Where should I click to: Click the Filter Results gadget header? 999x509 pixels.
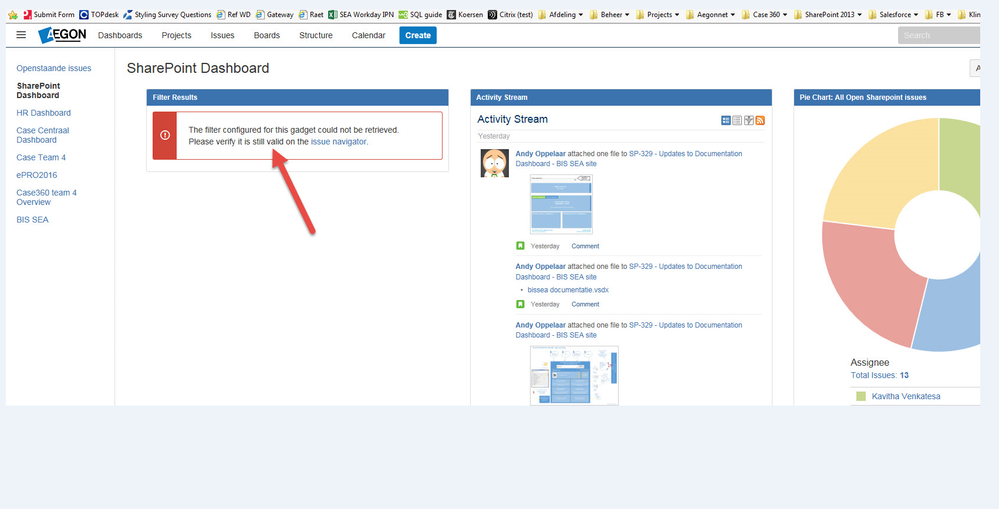click(x=298, y=97)
